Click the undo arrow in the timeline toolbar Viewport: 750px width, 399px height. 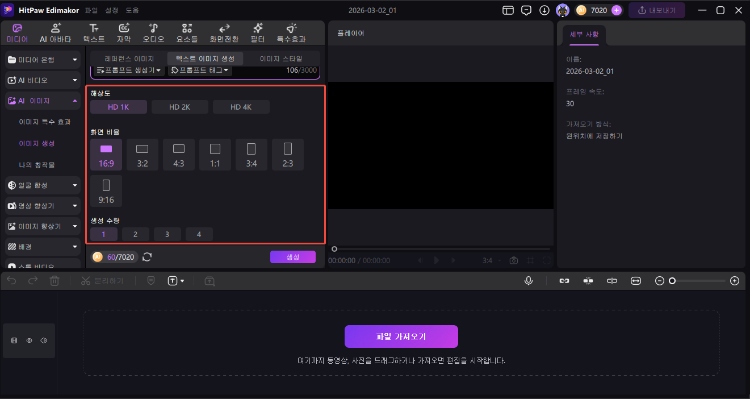click(11, 281)
